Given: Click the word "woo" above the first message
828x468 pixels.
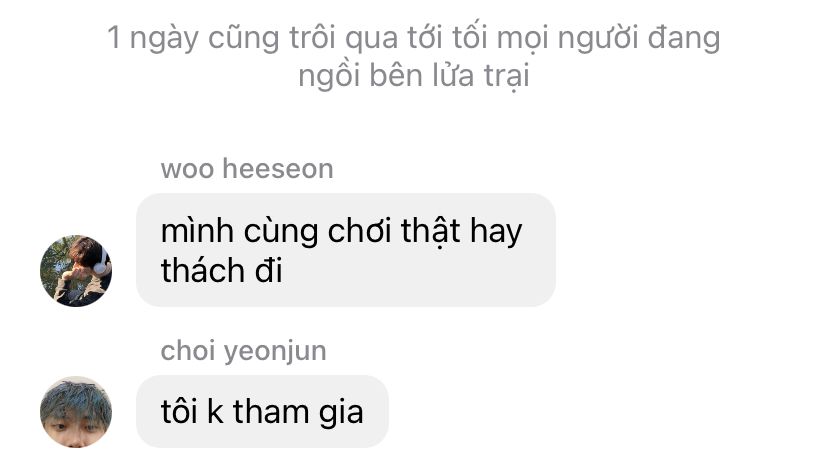Looking at the screenshot, I should point(187,170).
